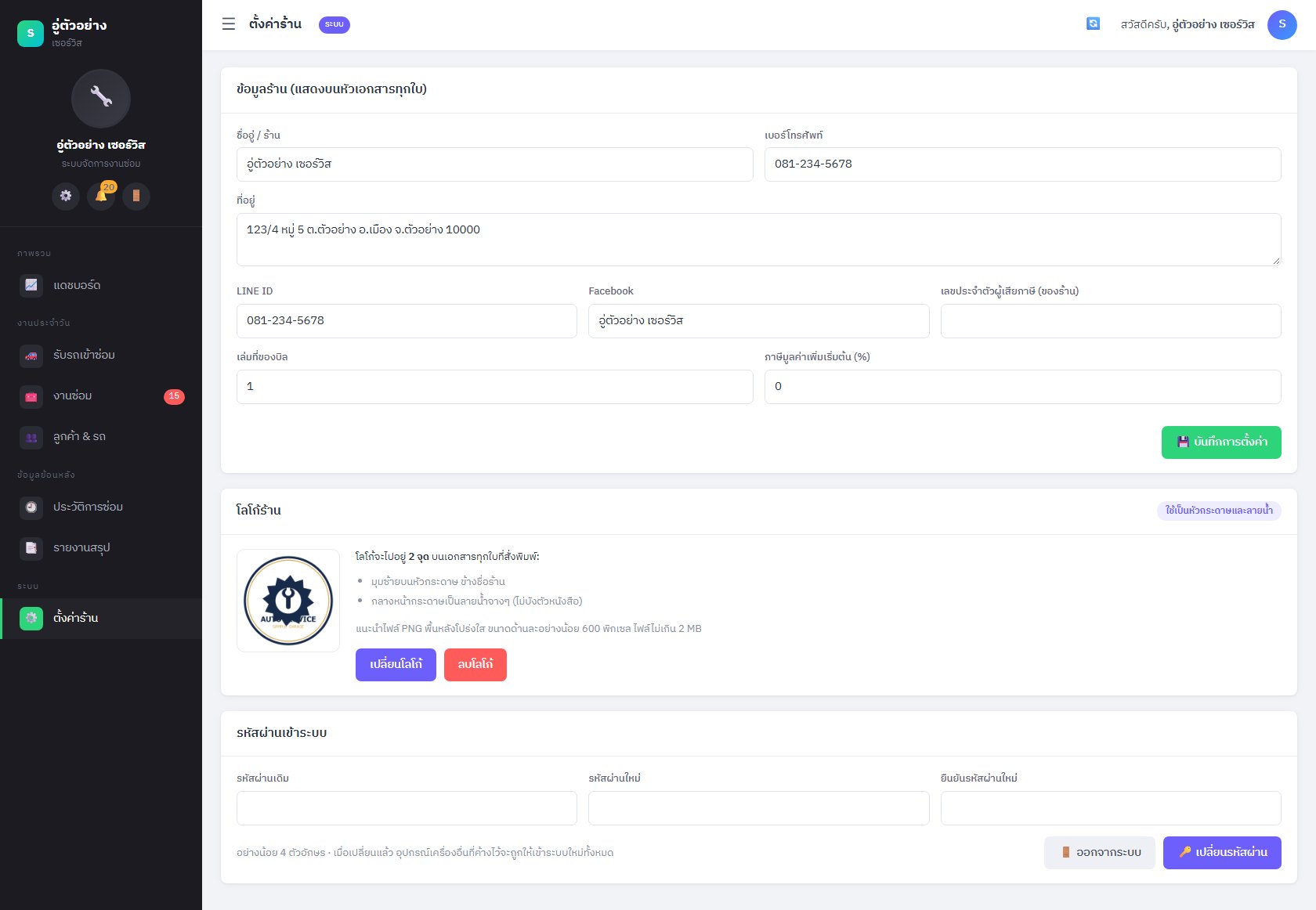Click the ใช้เป็นหัวกระดาษและลายน้ำ tag
Image resolution: width=1316 pixels, height=910 pixels.
(x=1219, y=511)
